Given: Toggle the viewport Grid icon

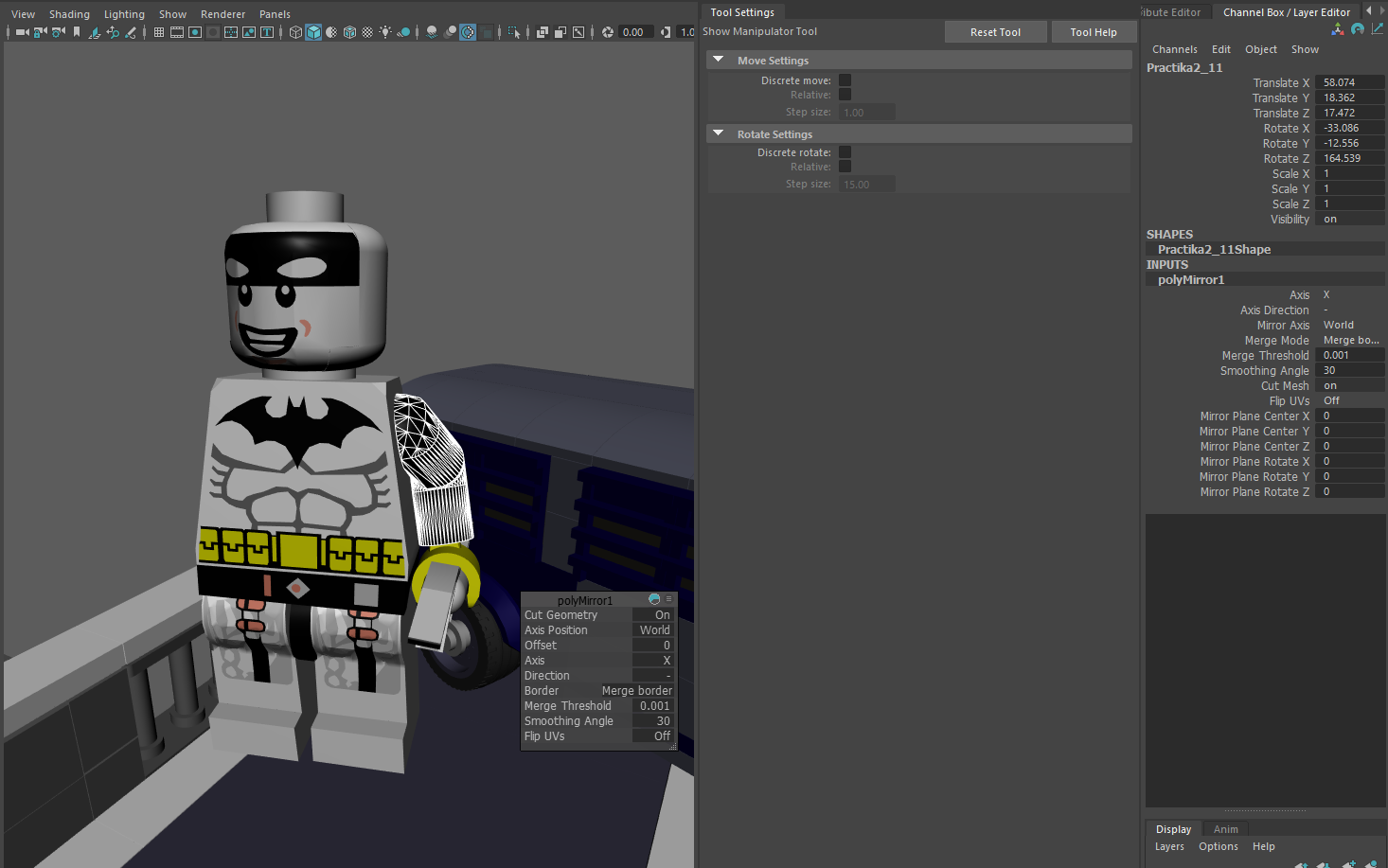Looking at the screenshot, I should coord(159,32).
